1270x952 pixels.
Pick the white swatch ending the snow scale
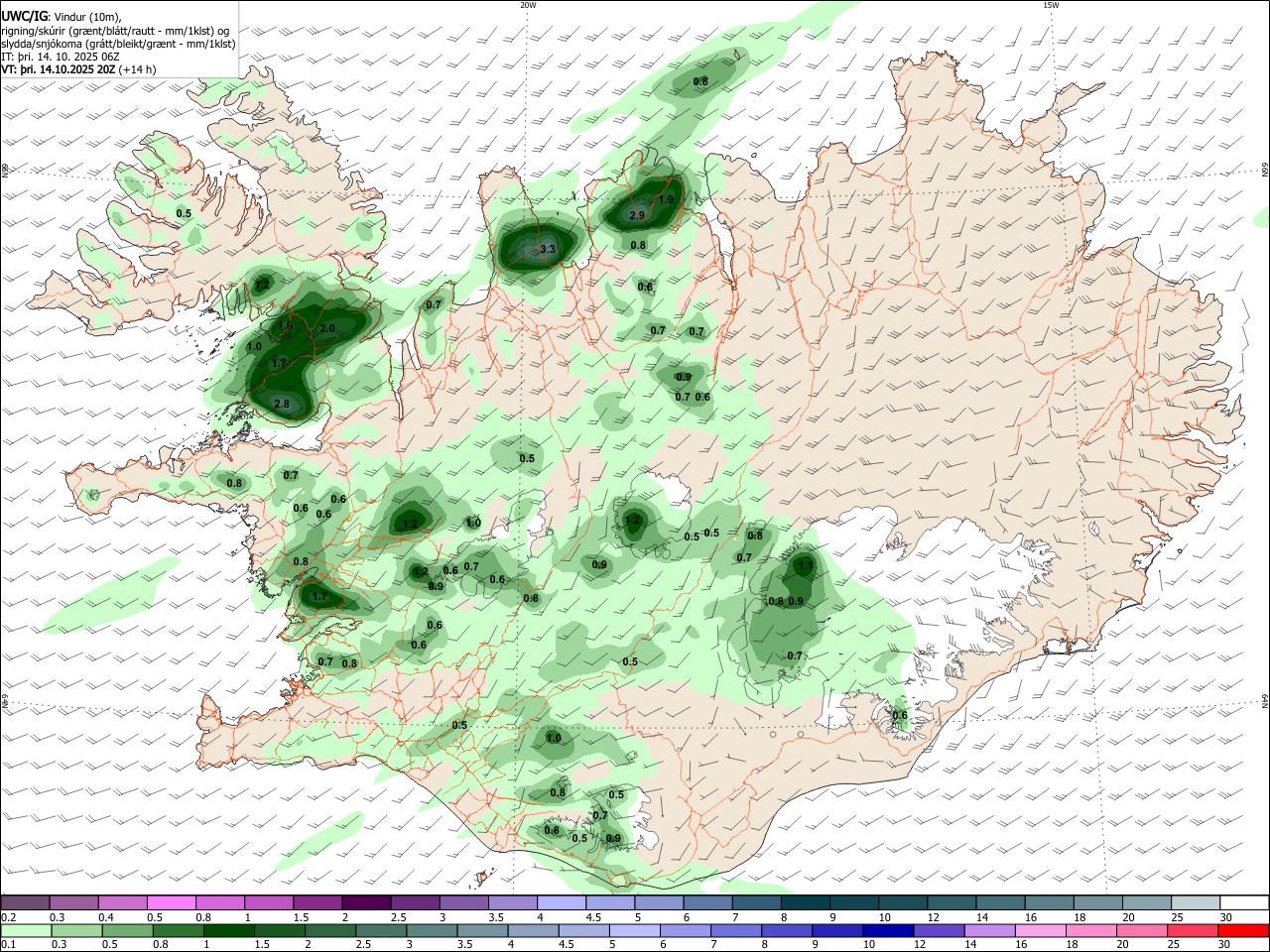point(1244,902)
